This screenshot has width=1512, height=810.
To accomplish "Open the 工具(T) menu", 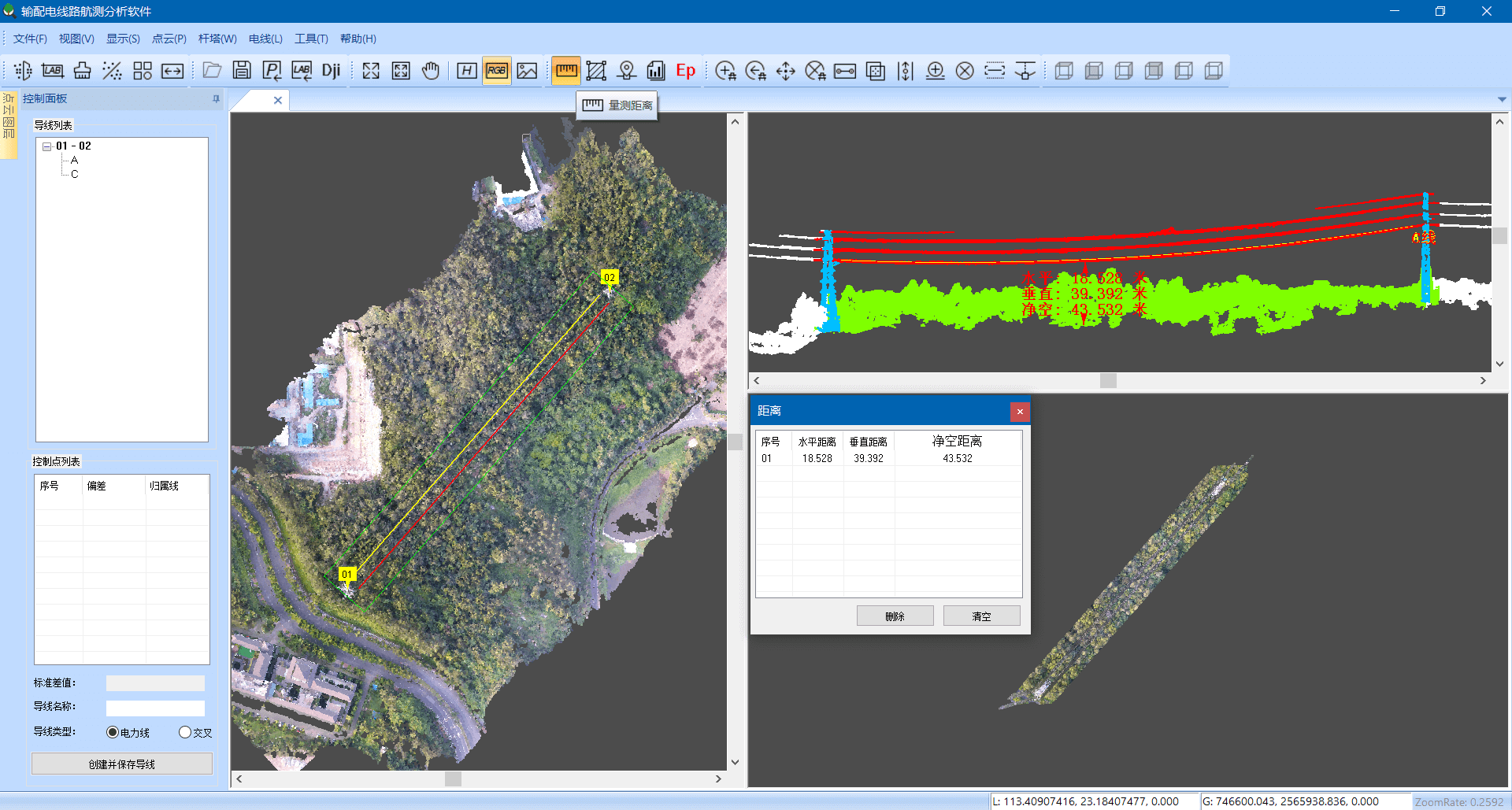I will [x=310, y=38].
